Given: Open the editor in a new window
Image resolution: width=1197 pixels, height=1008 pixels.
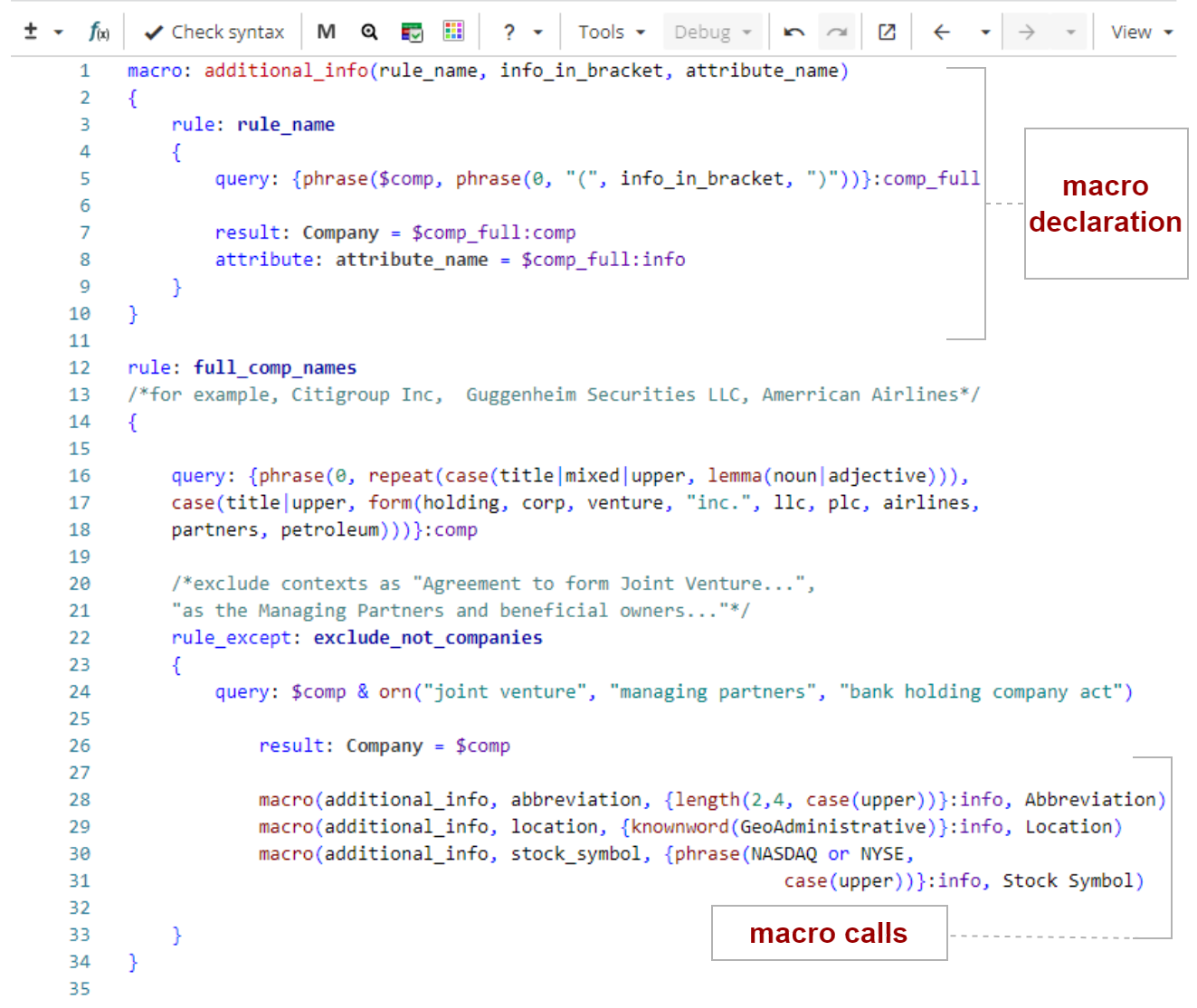Looking at the screenshot, I should tap(887, 30).
